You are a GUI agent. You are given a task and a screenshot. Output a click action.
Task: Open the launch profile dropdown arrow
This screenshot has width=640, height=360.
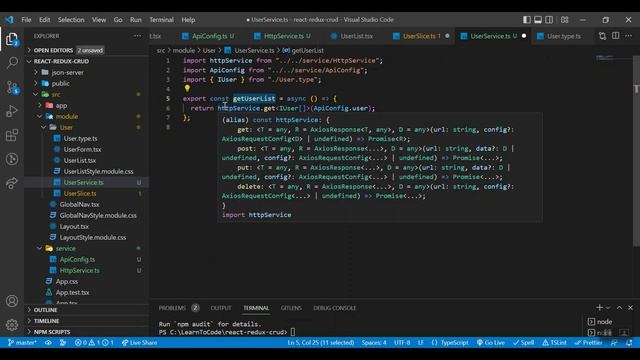(608, 308)
